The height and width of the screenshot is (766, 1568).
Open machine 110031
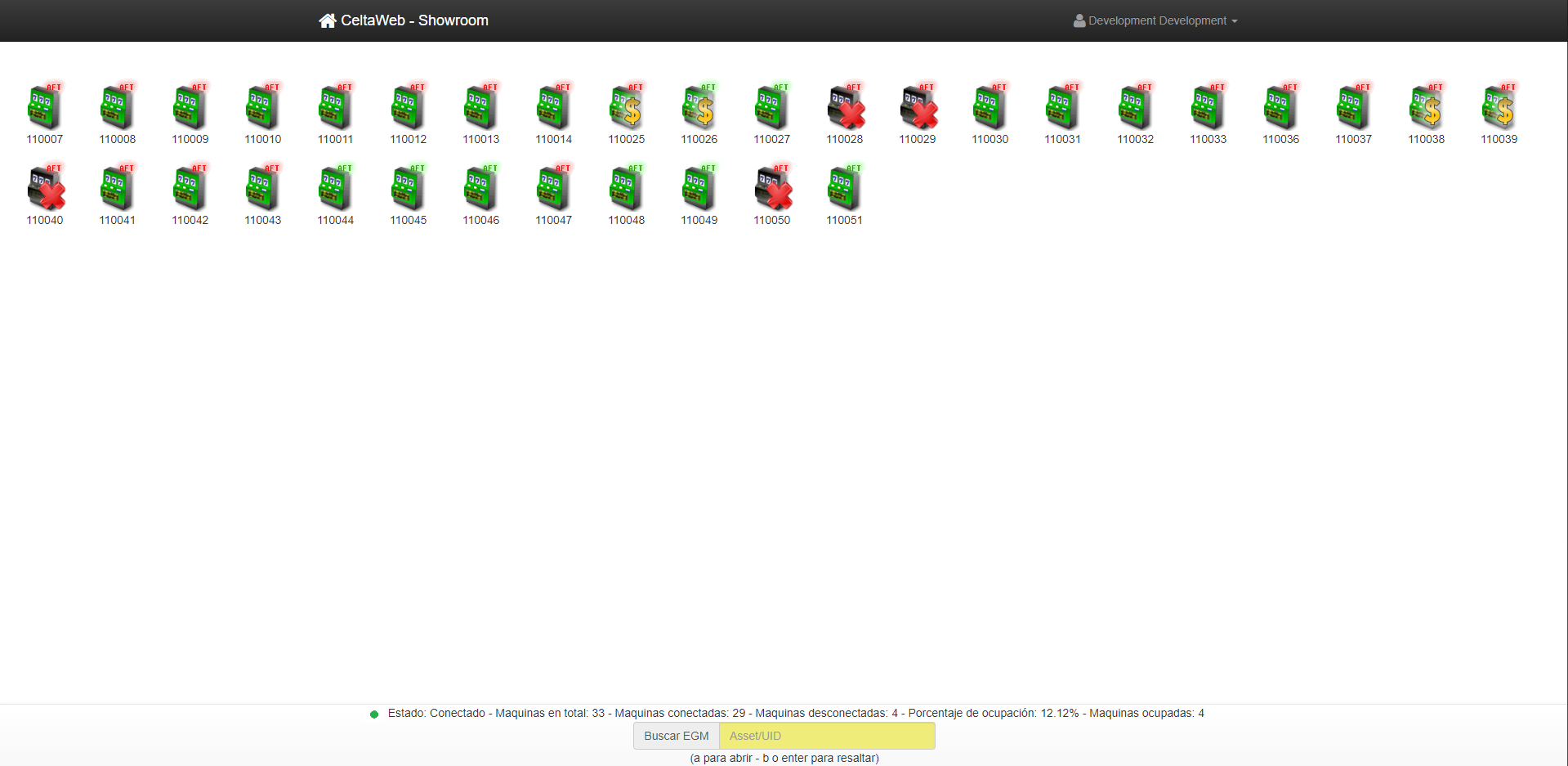pos(1063,107)
